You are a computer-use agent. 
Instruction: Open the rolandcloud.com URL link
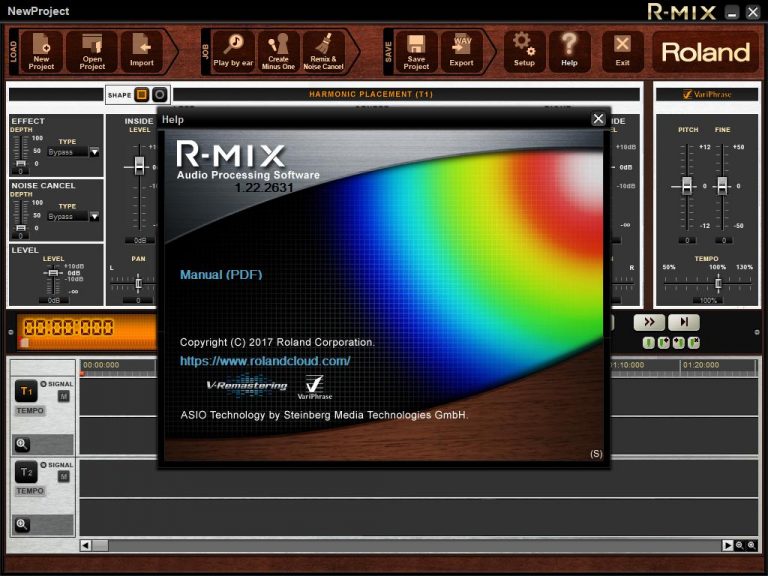pos(265,361)
